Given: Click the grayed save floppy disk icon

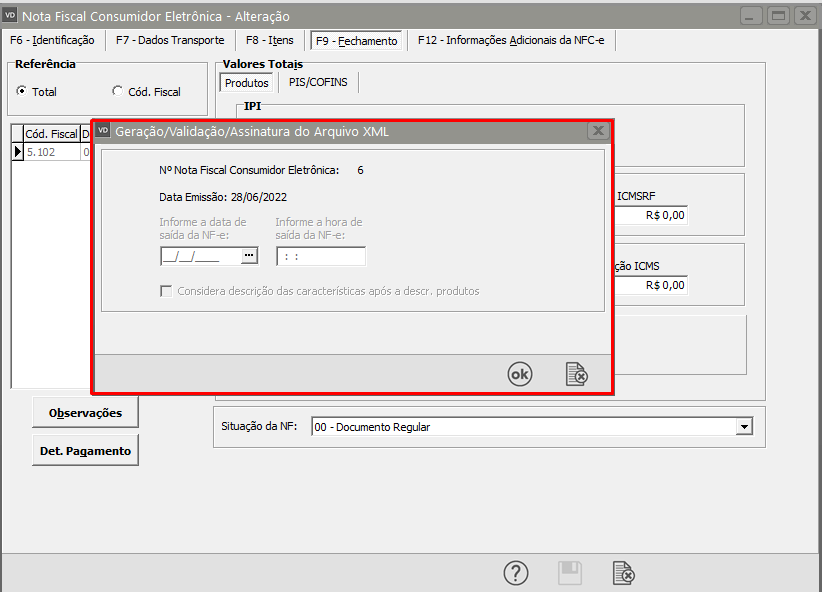Looking at the screenshot, I should (x=569, y=573).
